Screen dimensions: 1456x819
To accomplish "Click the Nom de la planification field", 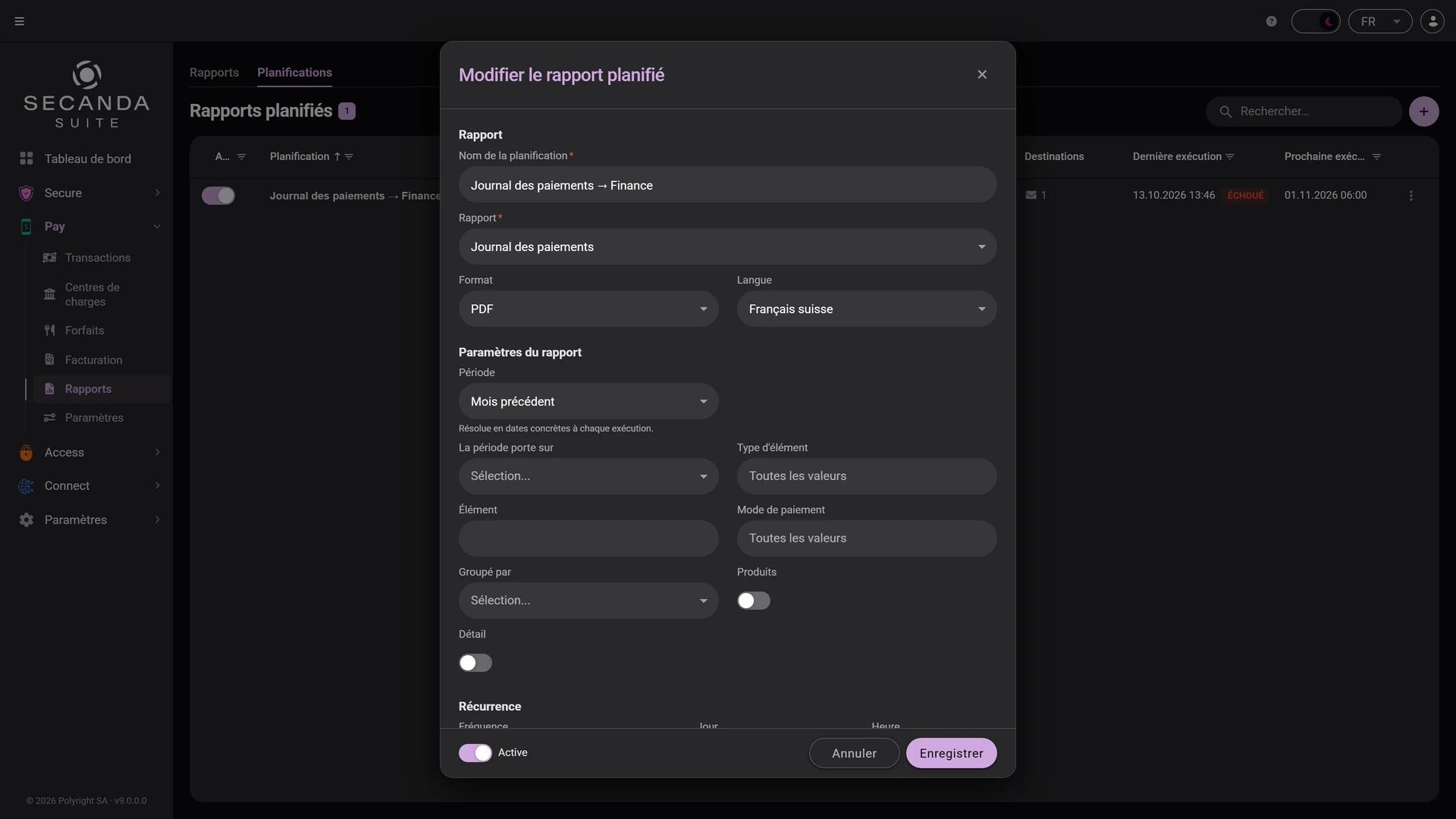I will coord(728,185).
